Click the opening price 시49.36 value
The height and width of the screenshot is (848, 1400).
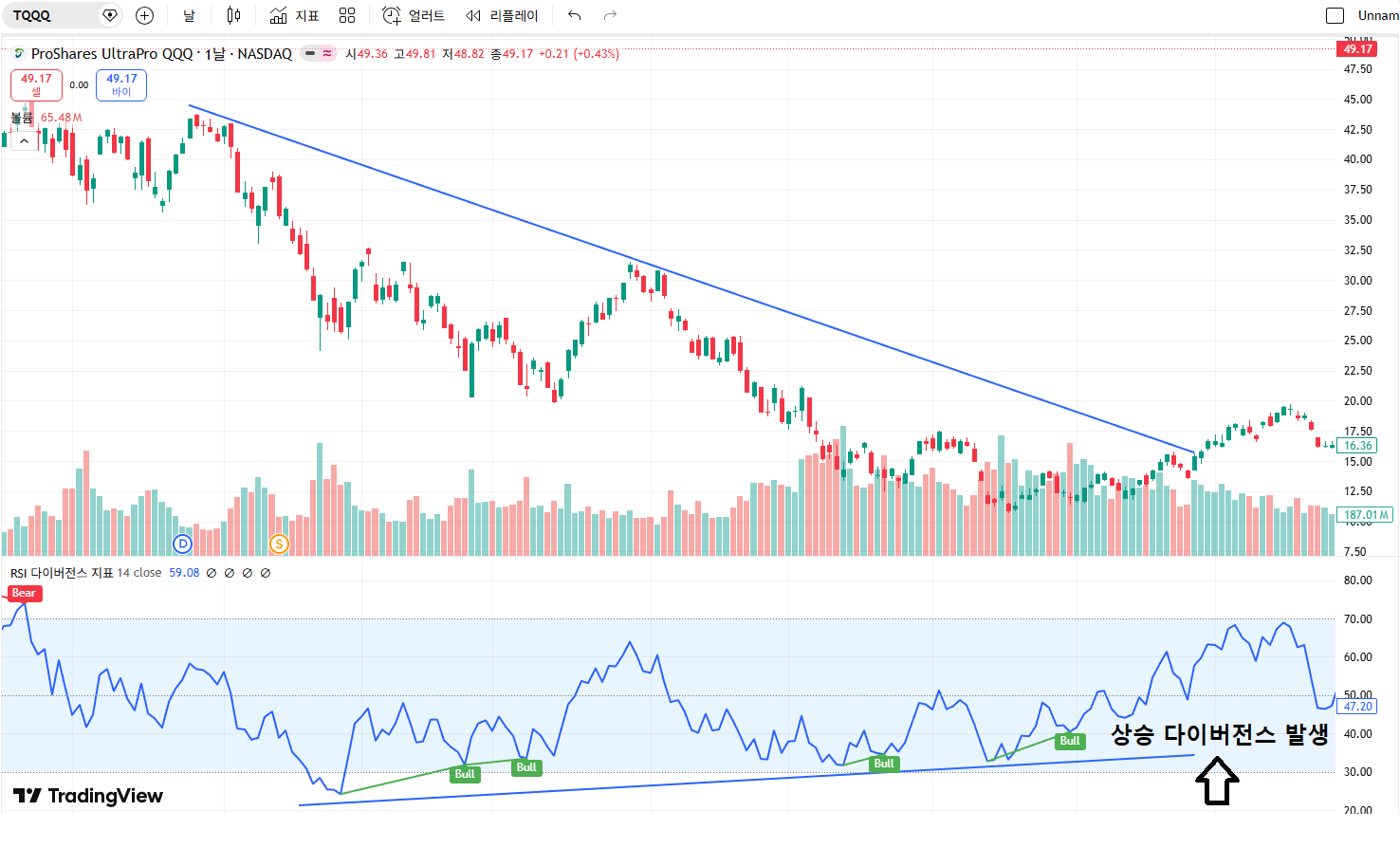click(366, 54)
